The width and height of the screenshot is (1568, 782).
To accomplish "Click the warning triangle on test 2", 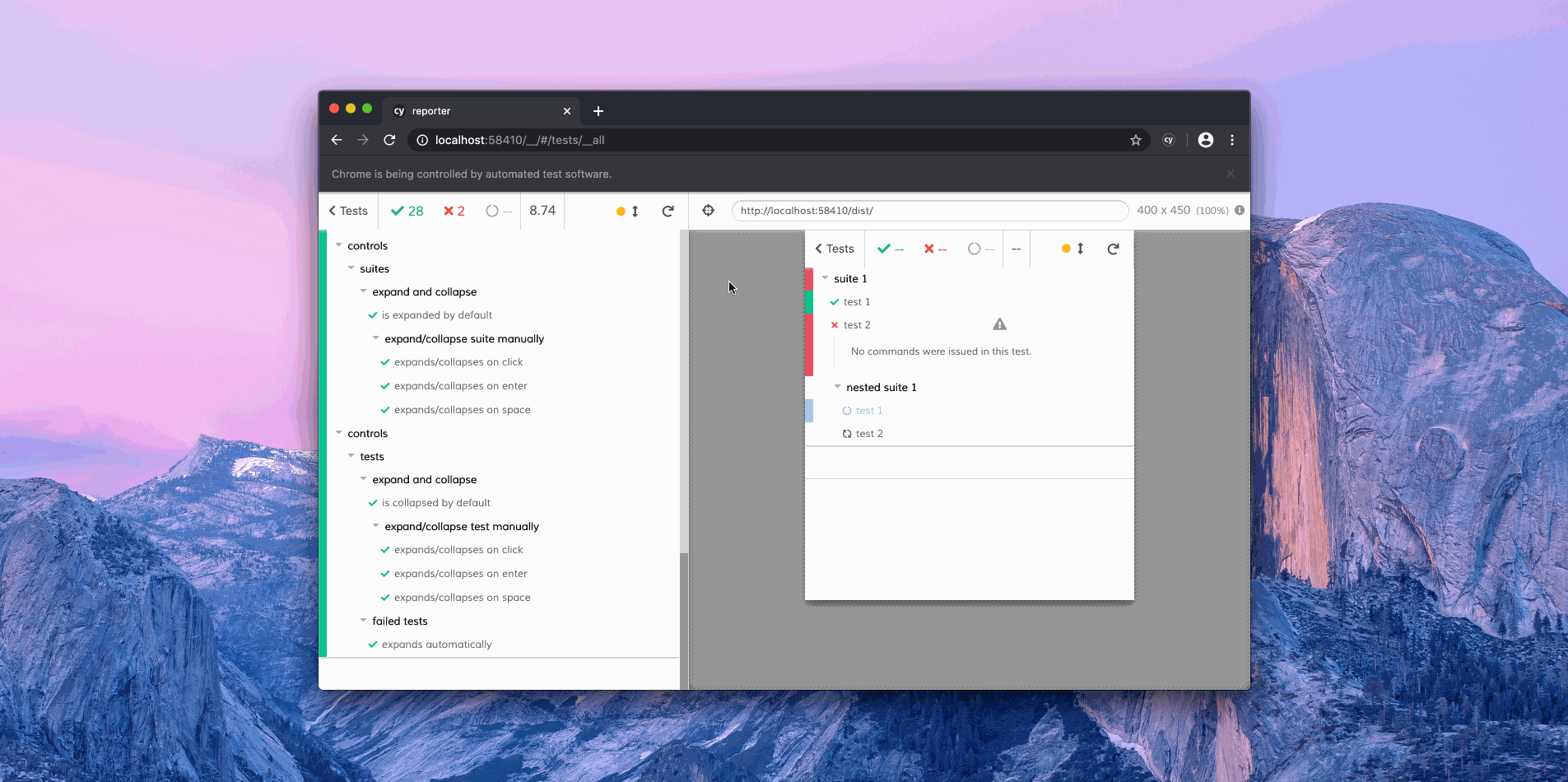I will 999,324.
